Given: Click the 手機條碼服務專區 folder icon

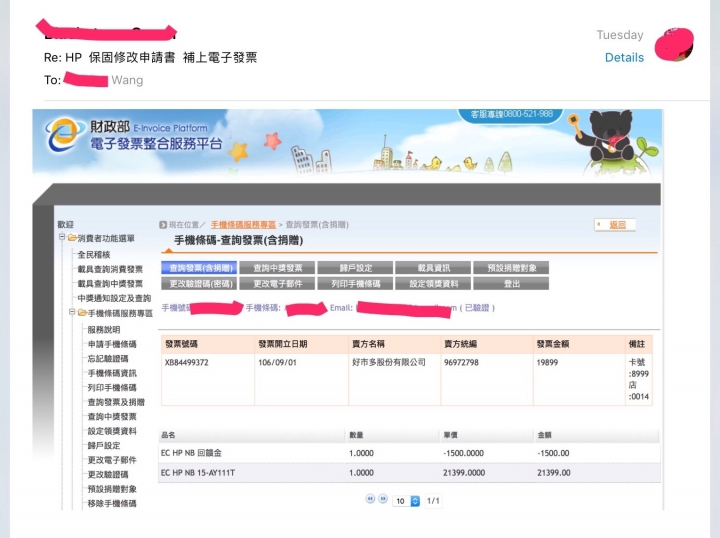Looking at the screenshot, I should tap(82, 313).
